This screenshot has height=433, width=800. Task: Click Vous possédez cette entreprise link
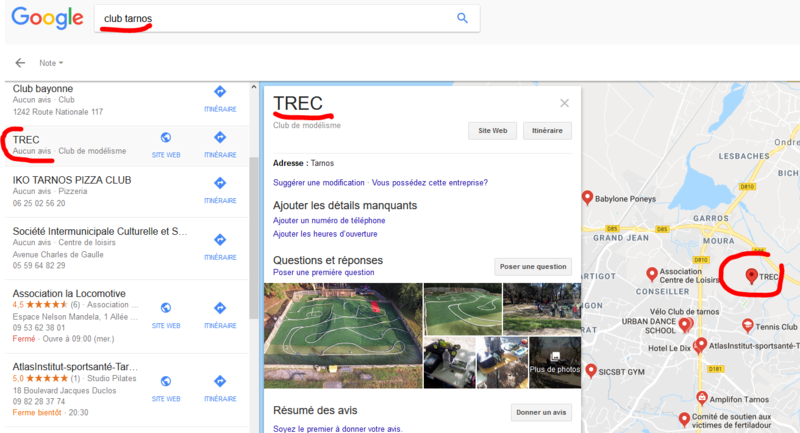click(430, 183)
